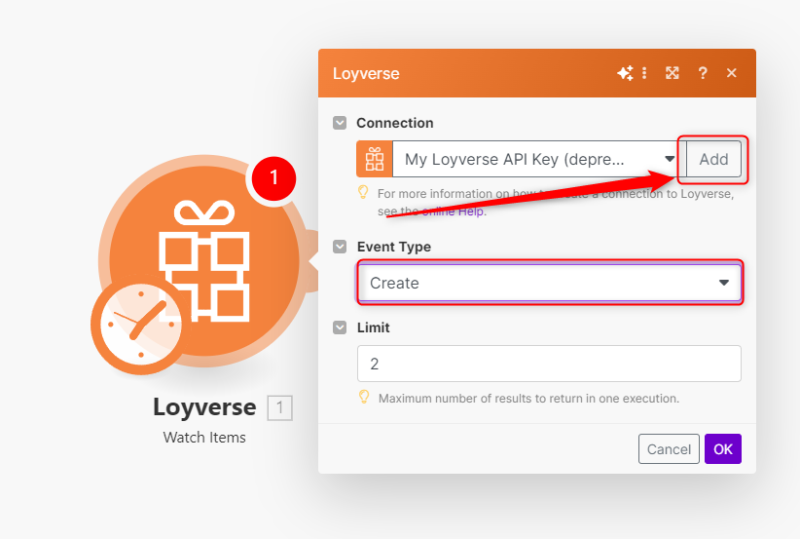Viewport: 800px width, 539px height.
Task: Click the Limit input field
Action: pyautogui.click(x=549, y=364)
